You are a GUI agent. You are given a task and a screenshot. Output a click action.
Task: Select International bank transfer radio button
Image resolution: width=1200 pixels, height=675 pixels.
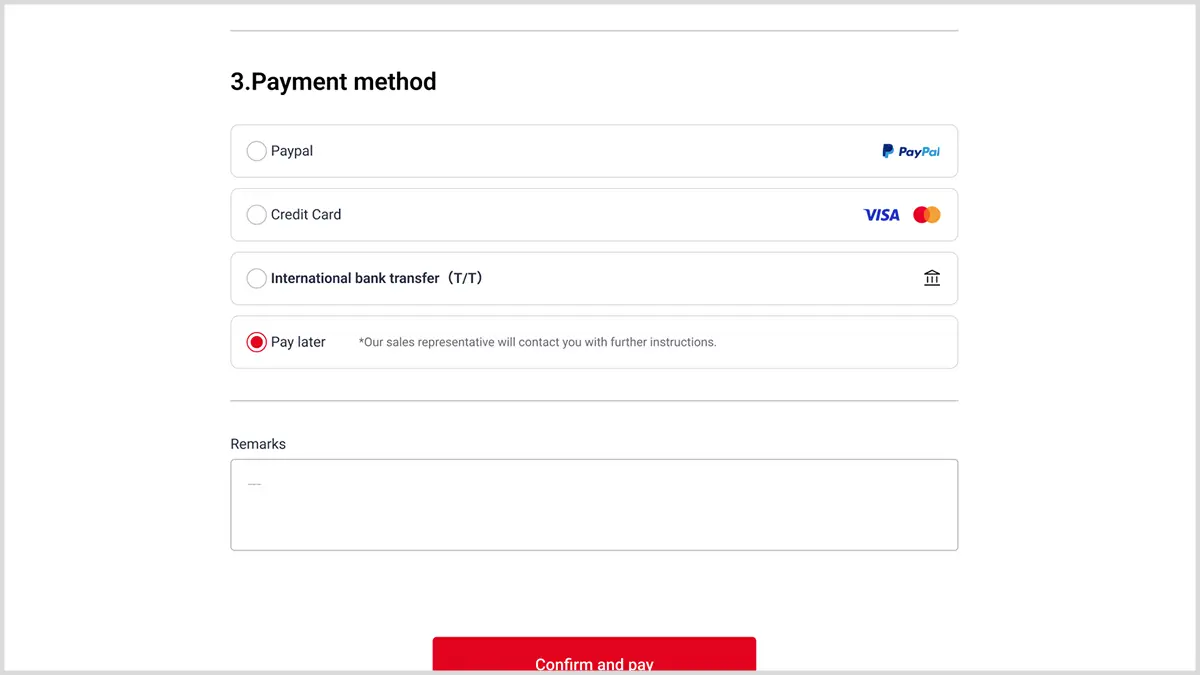click(x=256, y=278)
